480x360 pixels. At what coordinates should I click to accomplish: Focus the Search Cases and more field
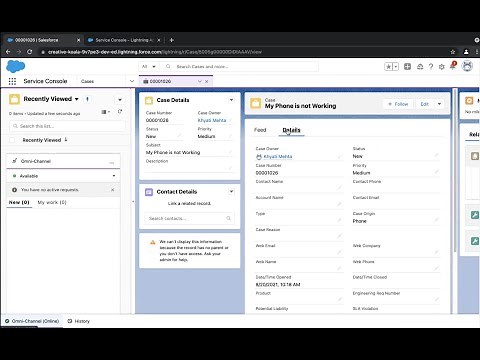(x=240, y=67)
